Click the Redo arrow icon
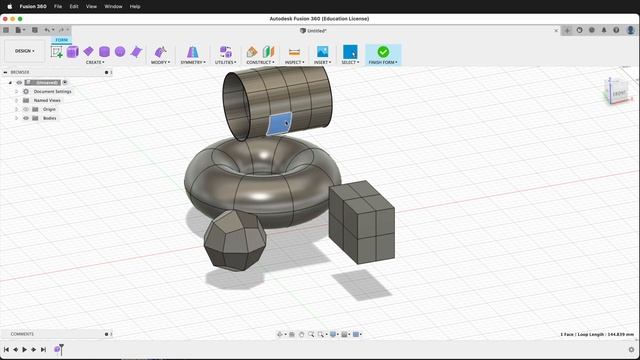This screenshot has height=360, width=640. tap(61, 30)
